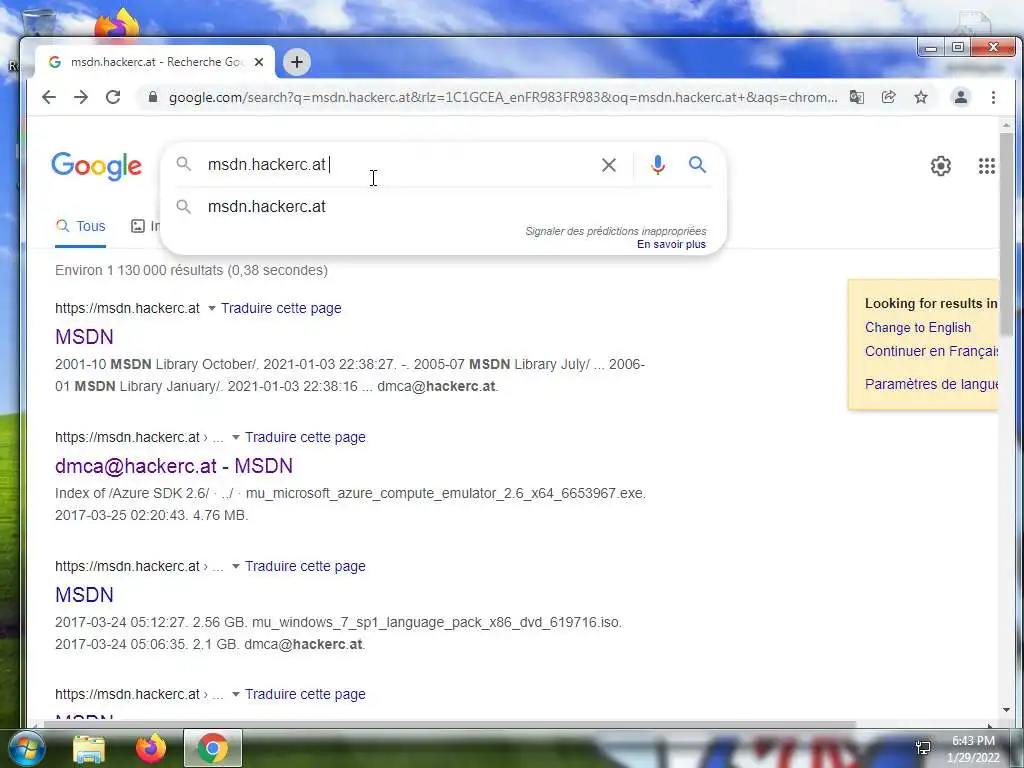Expand first result URL dropdown arrow
Screen dimensions: 1024x768
tap(212, 308)
